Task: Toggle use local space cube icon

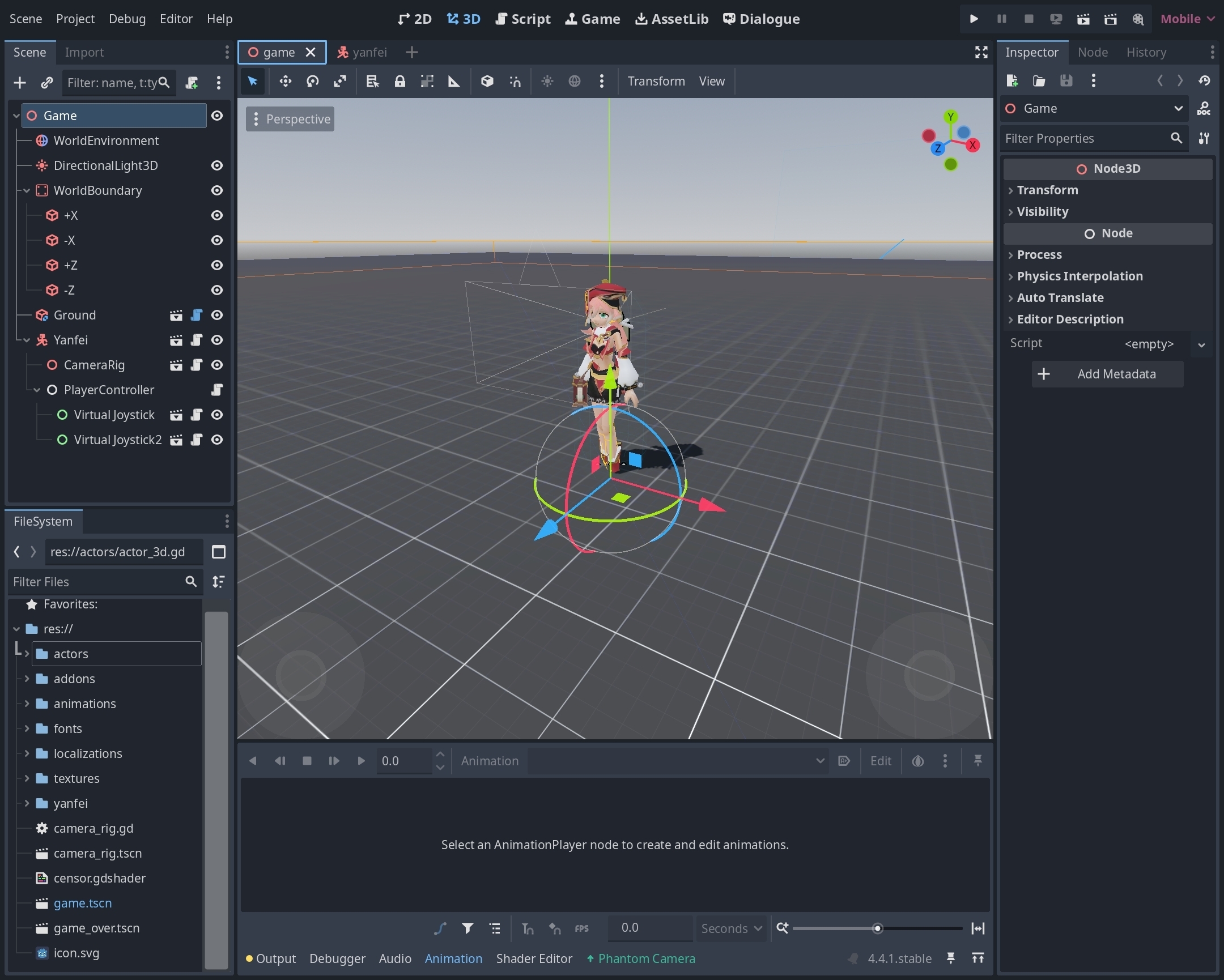Action: click(487, 81)
